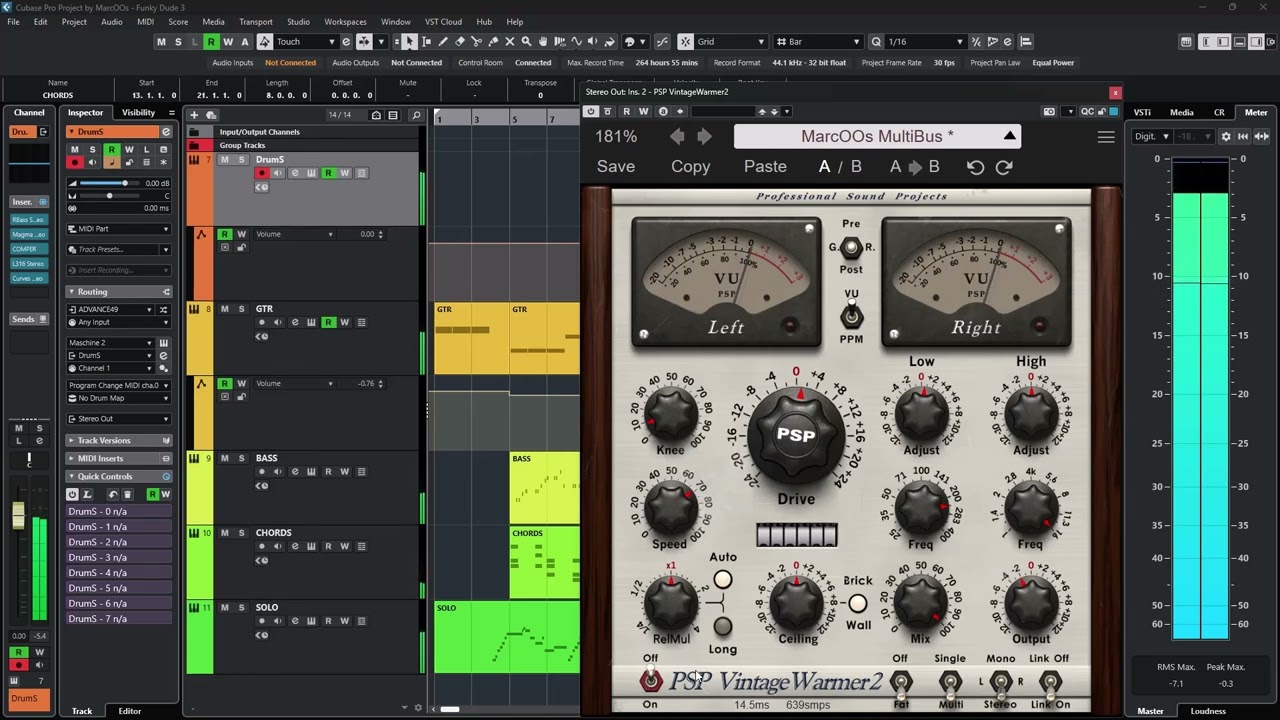Toggle Read automation on CHORDS track

pyautogui.click(x=328, y=546)
